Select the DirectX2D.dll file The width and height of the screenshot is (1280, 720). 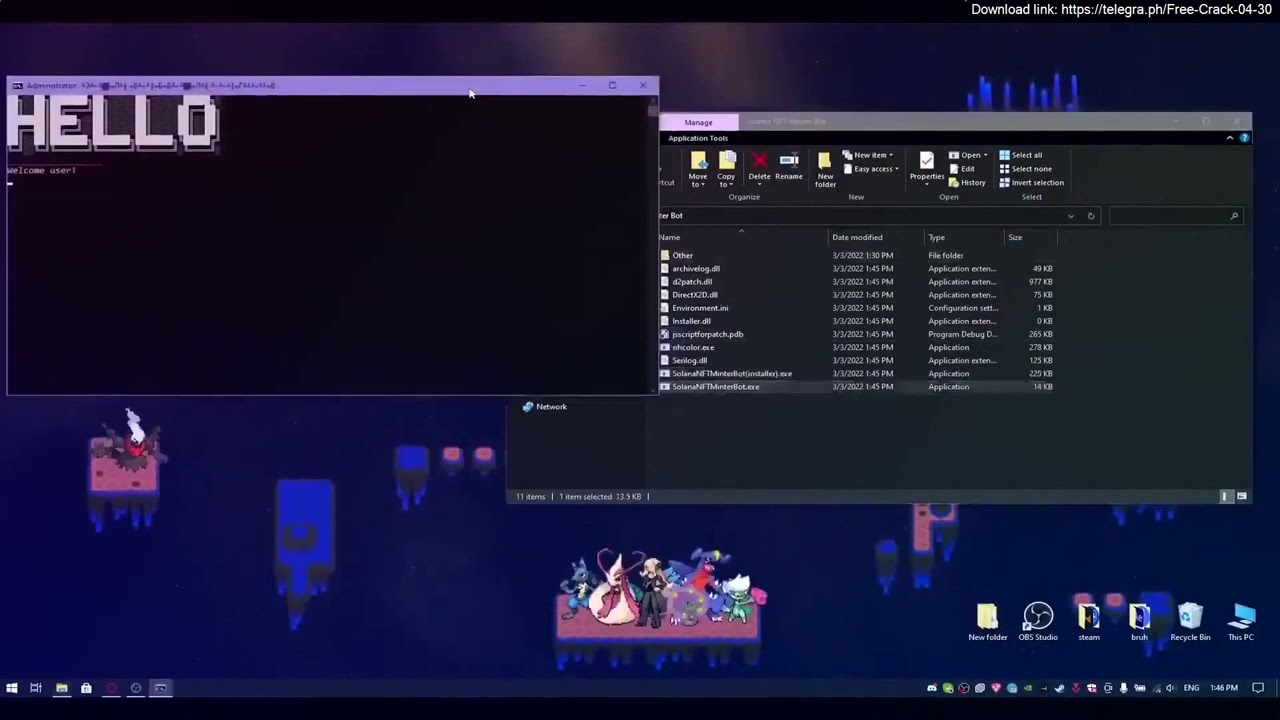point(856,295)
